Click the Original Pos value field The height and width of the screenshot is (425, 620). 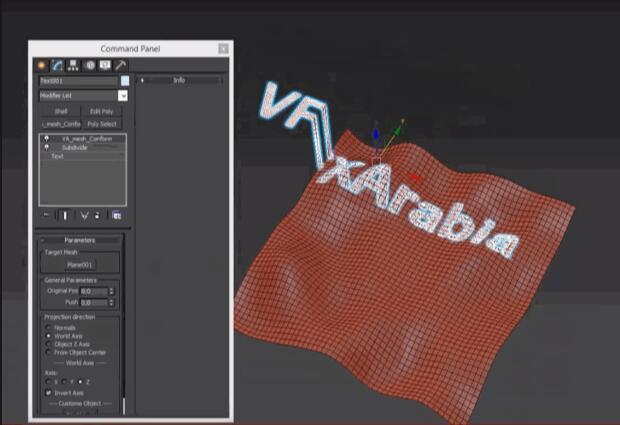click(x=94, y=291)
